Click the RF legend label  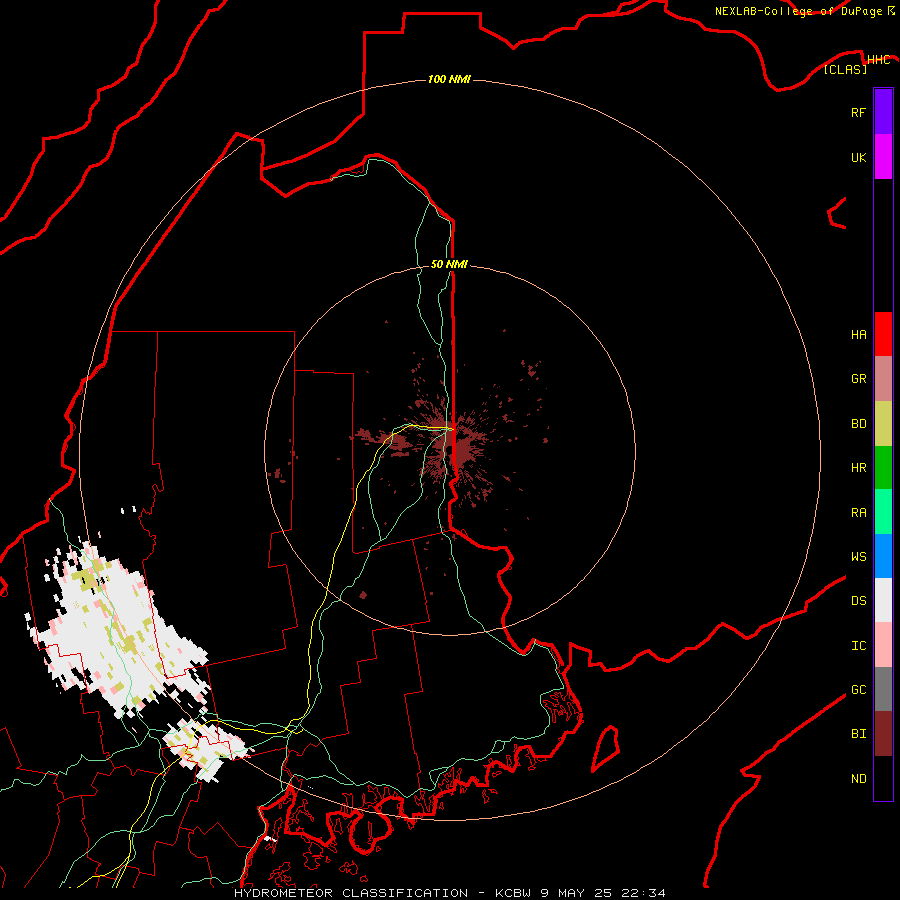point(858,112)
